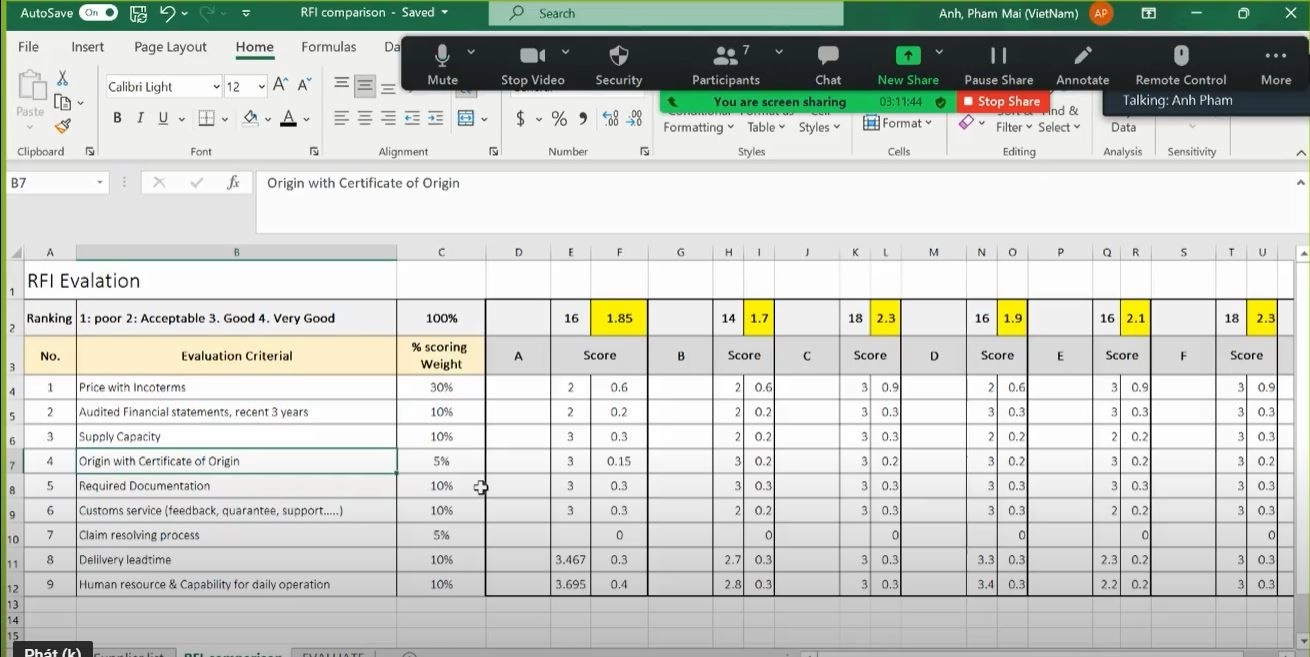Toggle the AutoSave switch
This screenshot has width=1310, height=657.
tap(98, 13)
